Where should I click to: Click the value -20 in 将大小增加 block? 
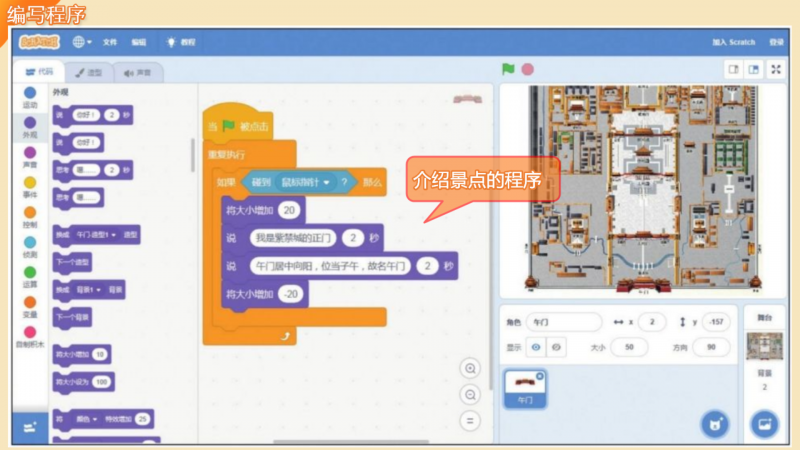(291, 294)
